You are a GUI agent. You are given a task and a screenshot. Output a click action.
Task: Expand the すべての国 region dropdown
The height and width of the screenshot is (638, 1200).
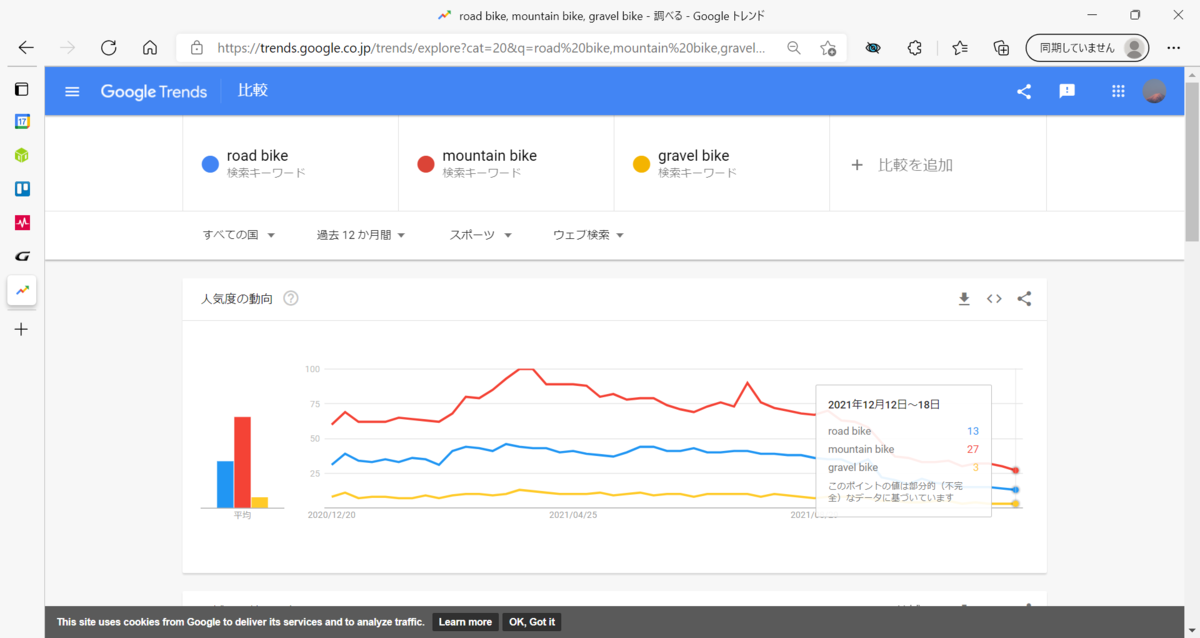click(x=239, y=235)
